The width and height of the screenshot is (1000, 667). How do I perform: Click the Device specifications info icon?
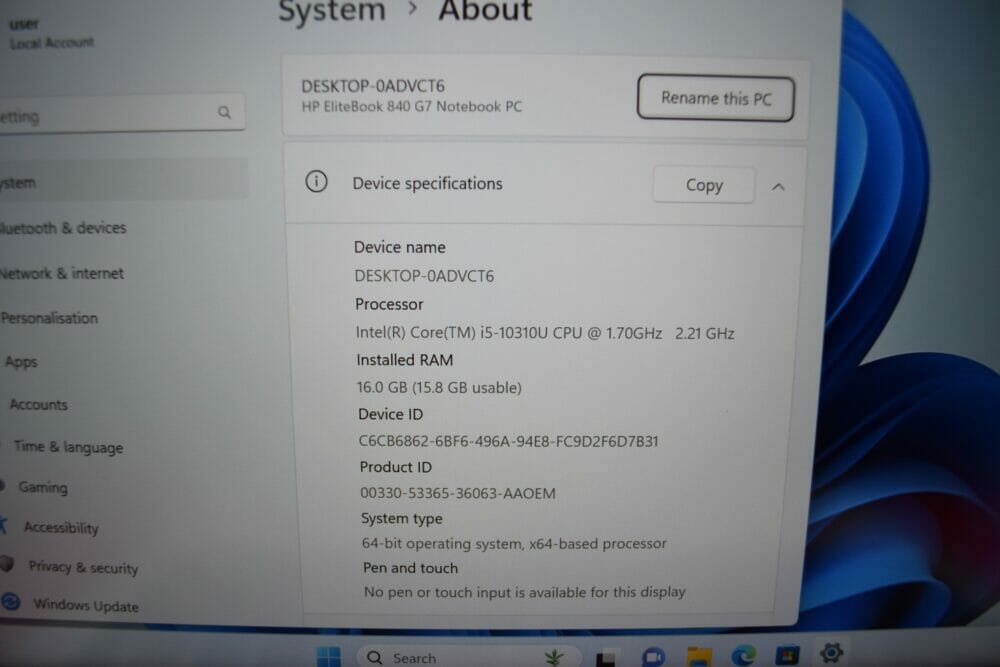(x=316, y=182)
